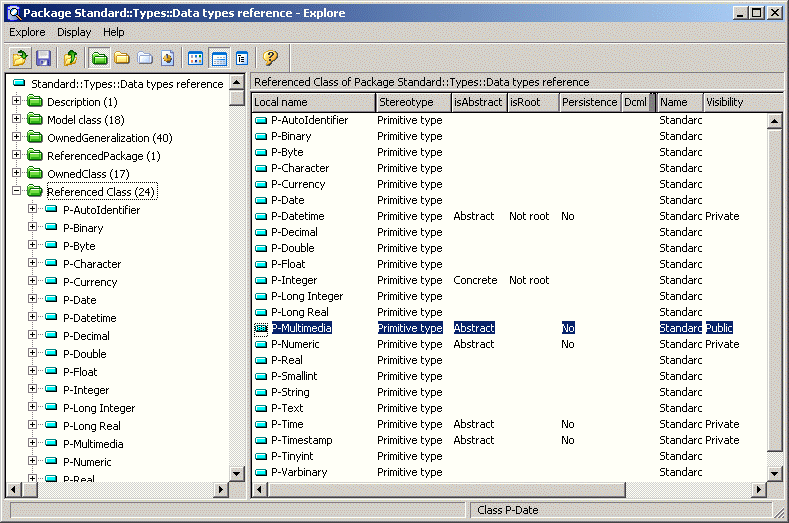Screen dimensions: 789x523
Task: Collapse the Referenced Class (24) node
Action: click(x=16, y=192)
